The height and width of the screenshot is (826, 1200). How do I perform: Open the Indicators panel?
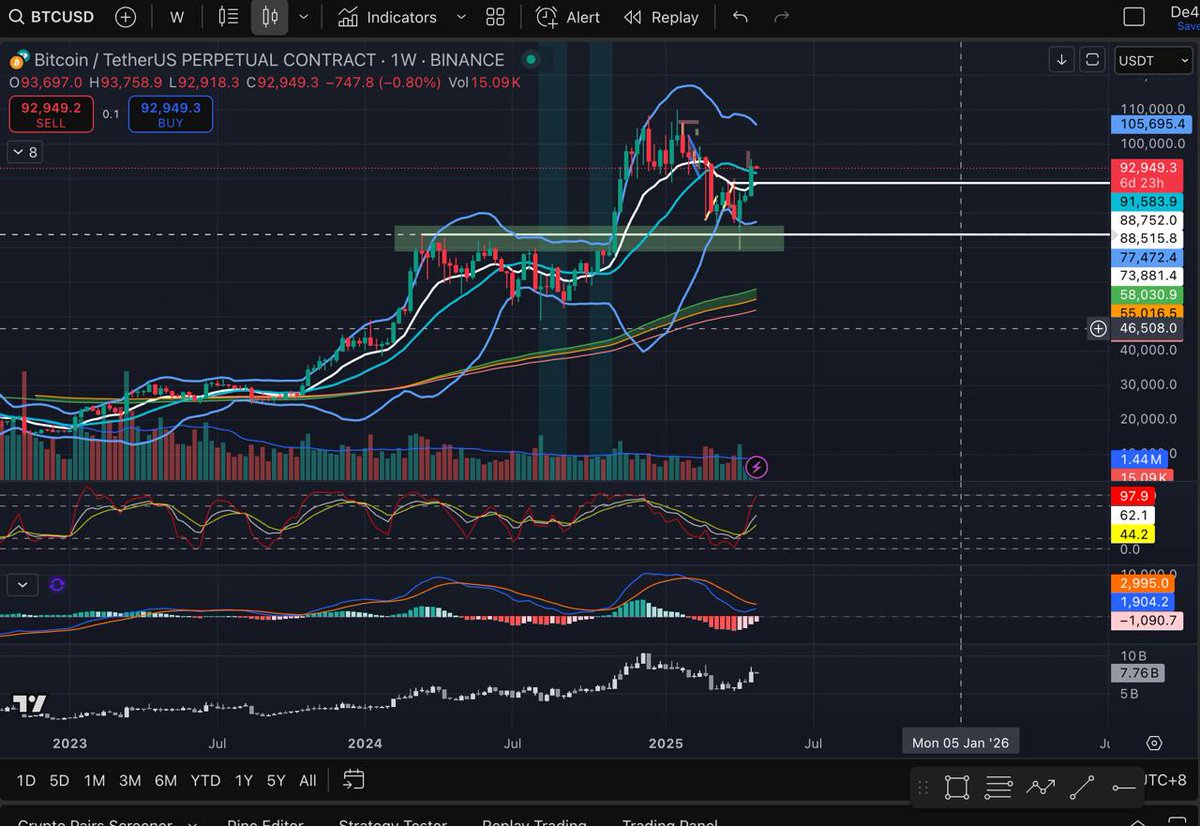(387, 17)
